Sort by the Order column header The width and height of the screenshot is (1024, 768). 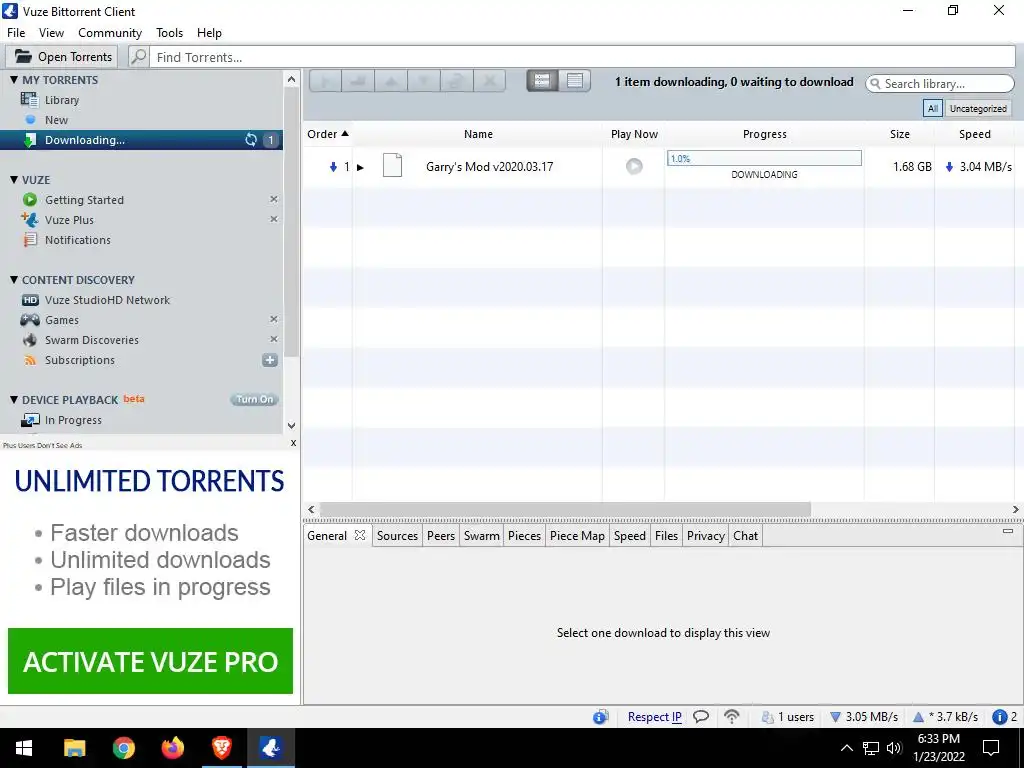[328, 134]
